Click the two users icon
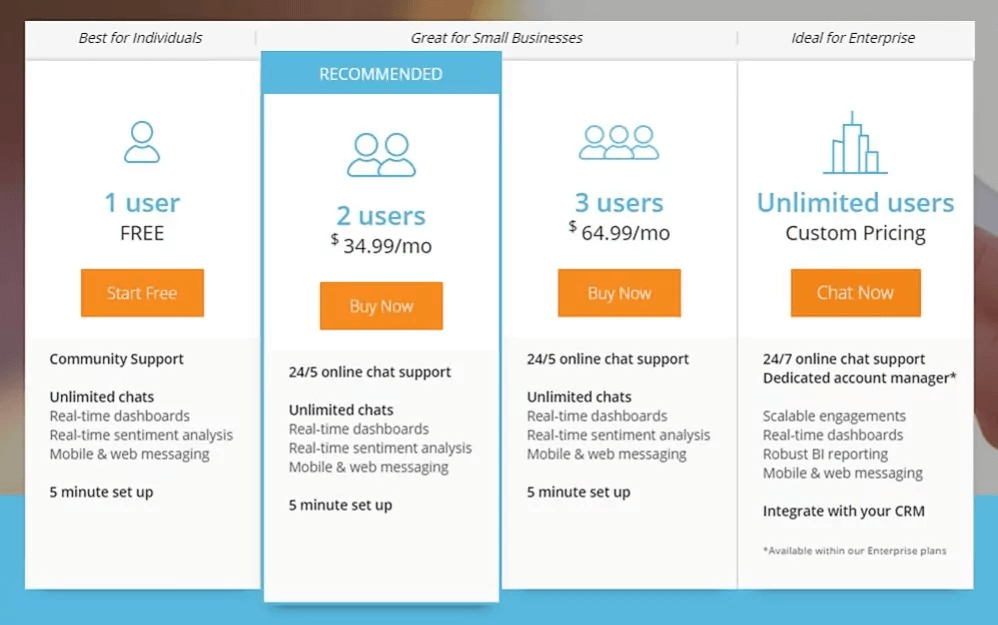Screen dimensions: 998x625 coord(381,155)
